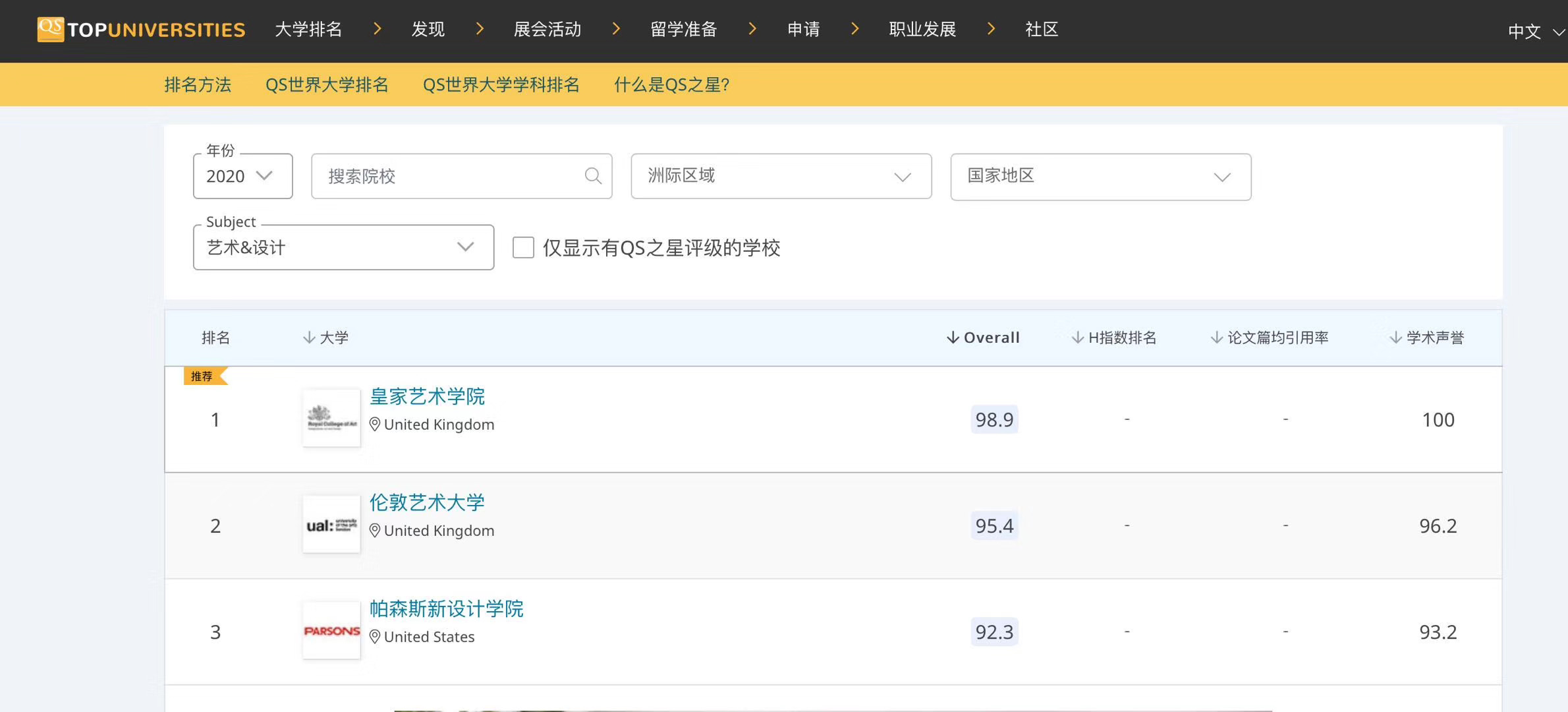Sort by H指数排名 column
The height and width of the screenshot is (712, 1568).
click(1114, 338)
